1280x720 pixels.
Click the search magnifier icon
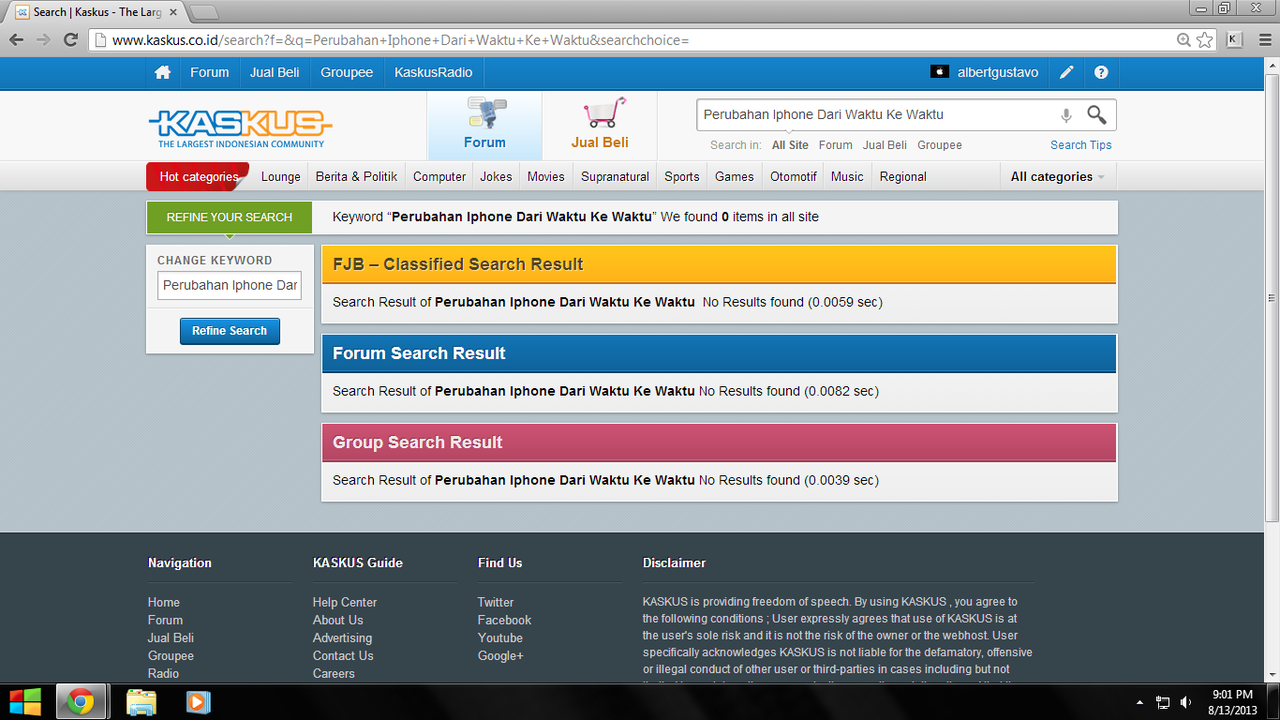point(1097,114)
